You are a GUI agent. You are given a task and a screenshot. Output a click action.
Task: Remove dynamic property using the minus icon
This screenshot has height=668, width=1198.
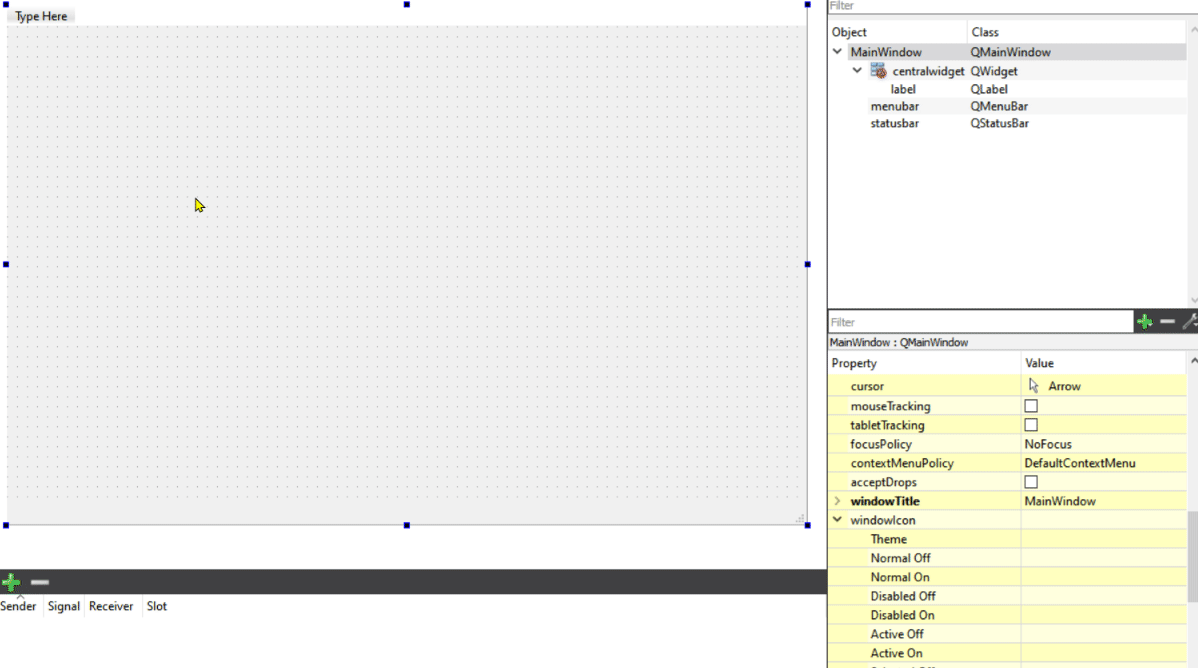1167,321
